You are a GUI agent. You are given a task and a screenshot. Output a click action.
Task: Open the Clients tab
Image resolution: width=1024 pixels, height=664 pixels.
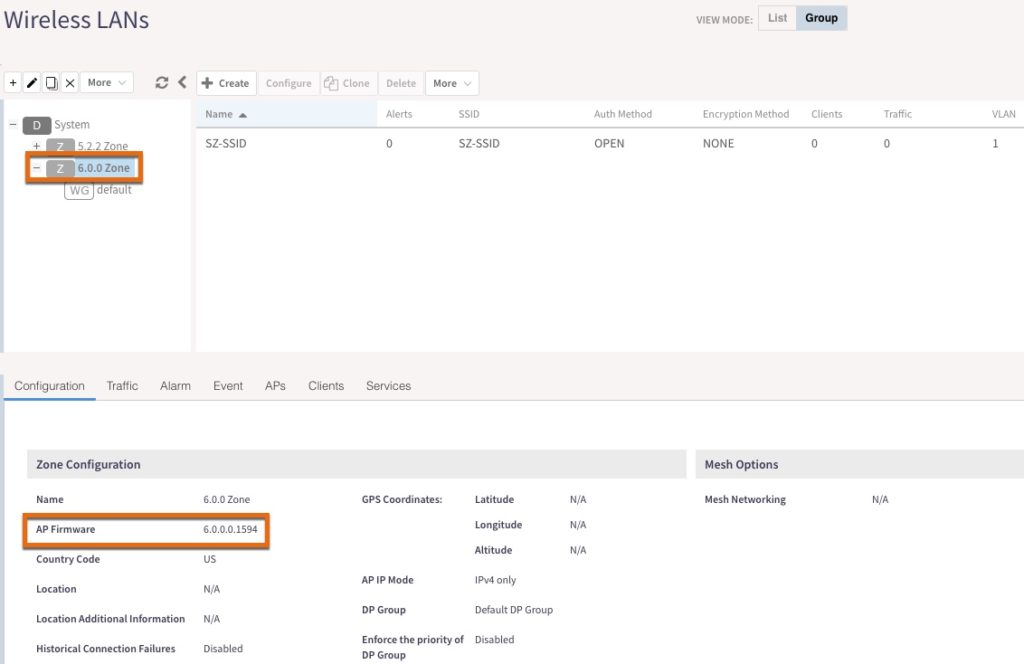326,386
